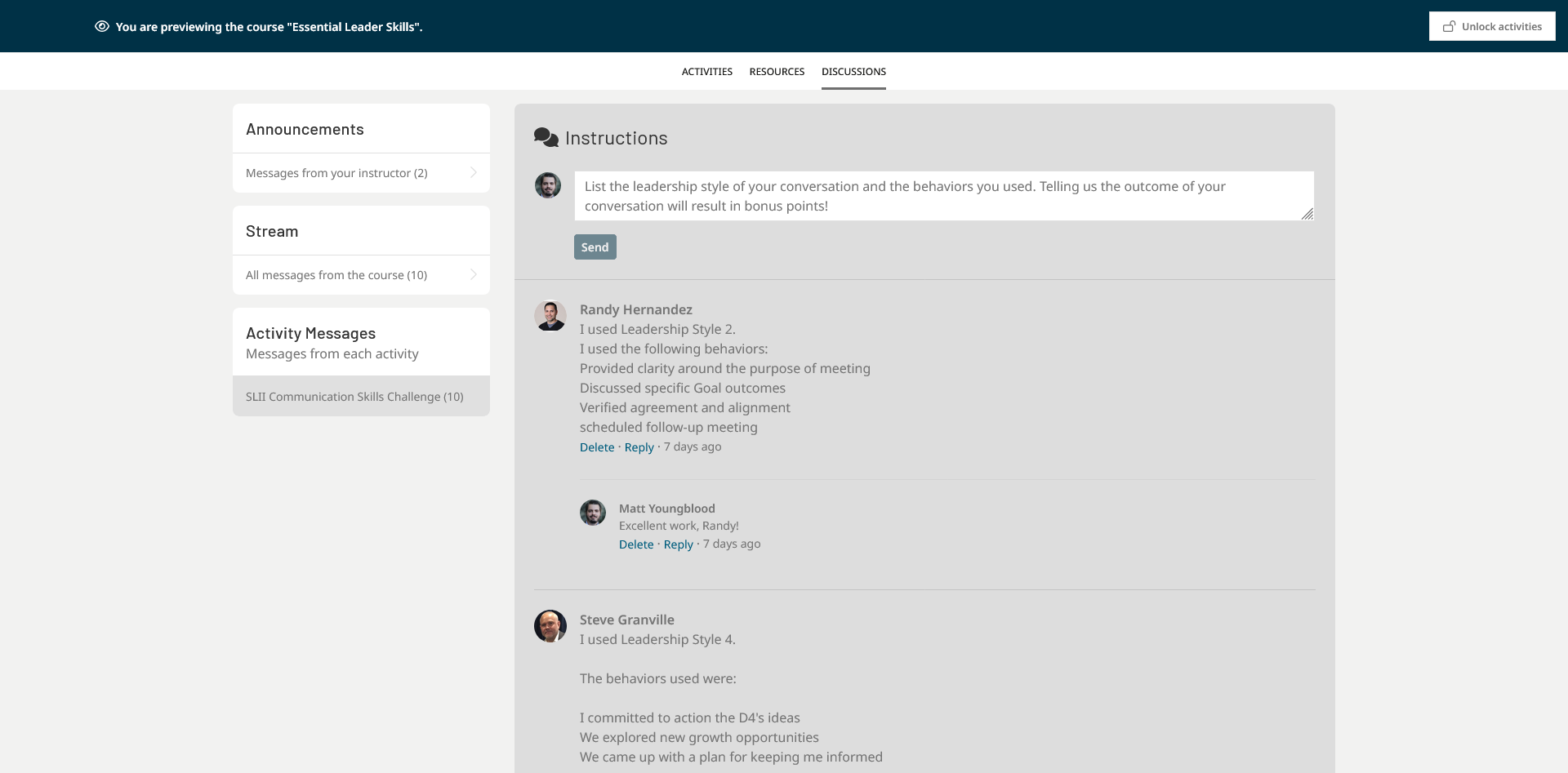Expand Messages from your instructor chevron
1568x773 pixels.
[x=474, y=172]
